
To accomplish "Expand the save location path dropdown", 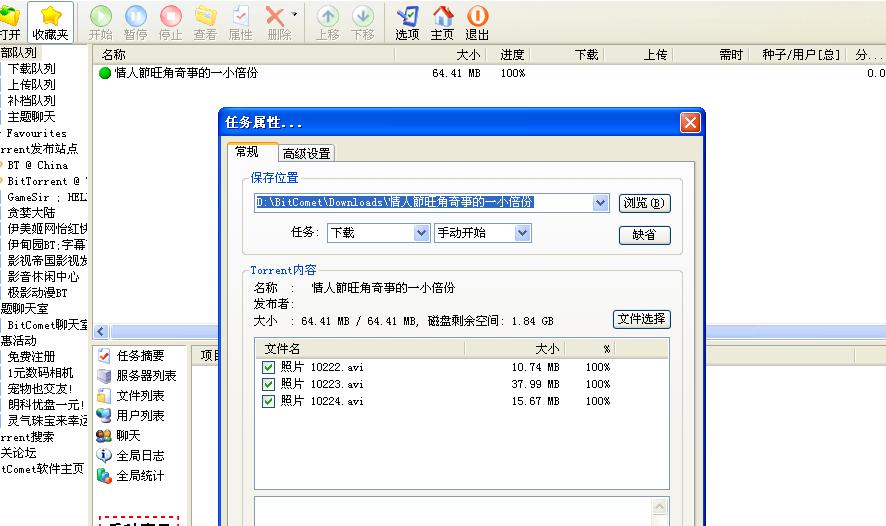I will pyautogui.click(x=600, y=203).
